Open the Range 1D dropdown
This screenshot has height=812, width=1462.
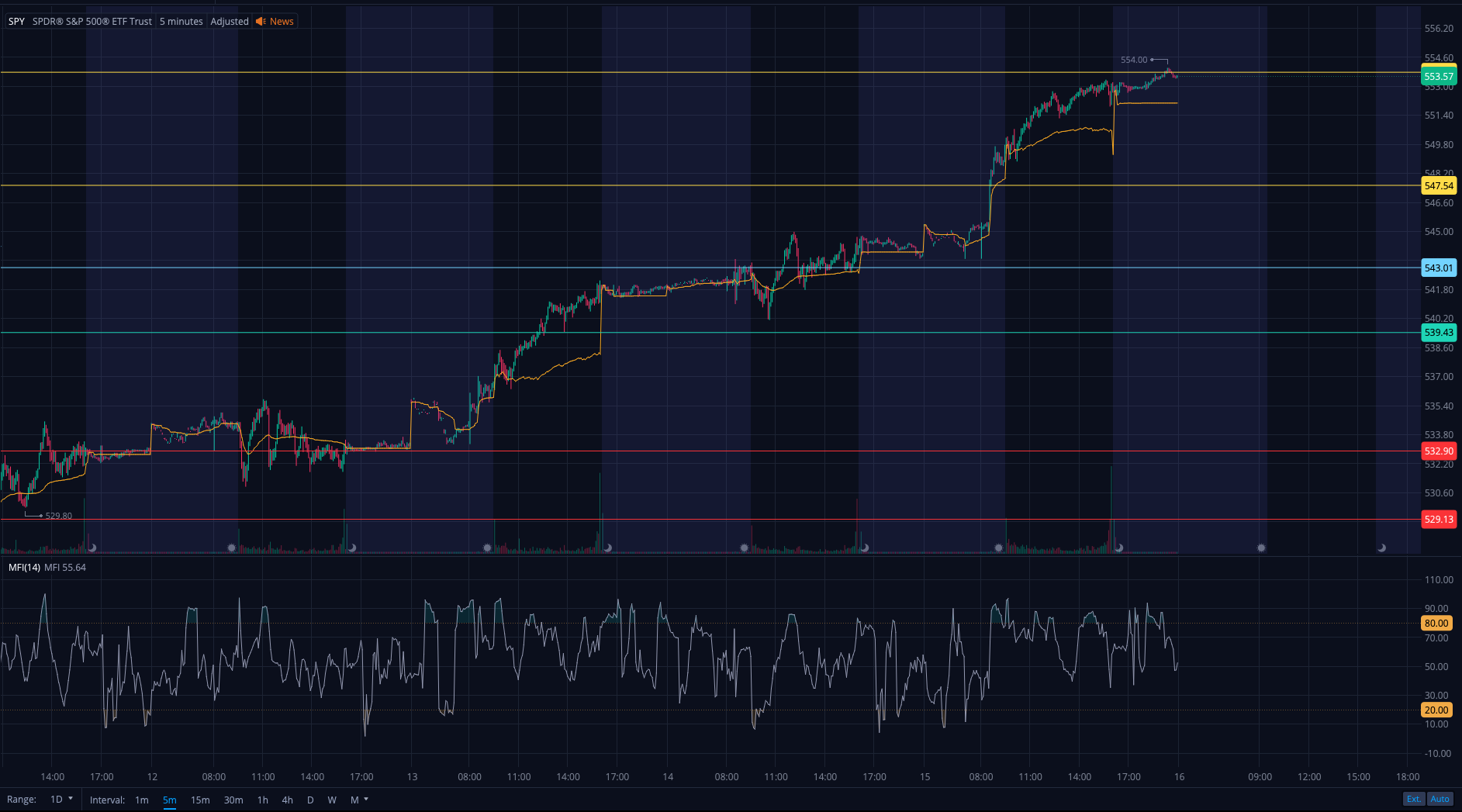click(x=61, y=800)
